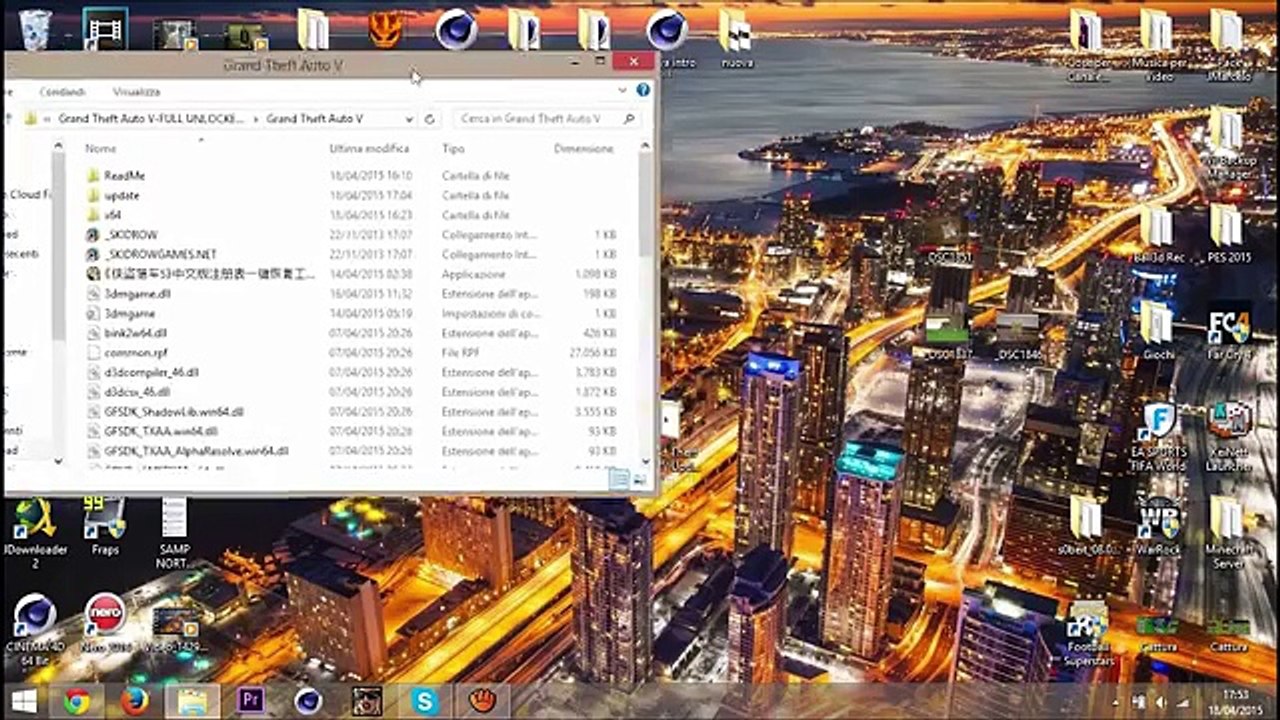Launch EA SPORTS FIFA World shortcut

1158,437
